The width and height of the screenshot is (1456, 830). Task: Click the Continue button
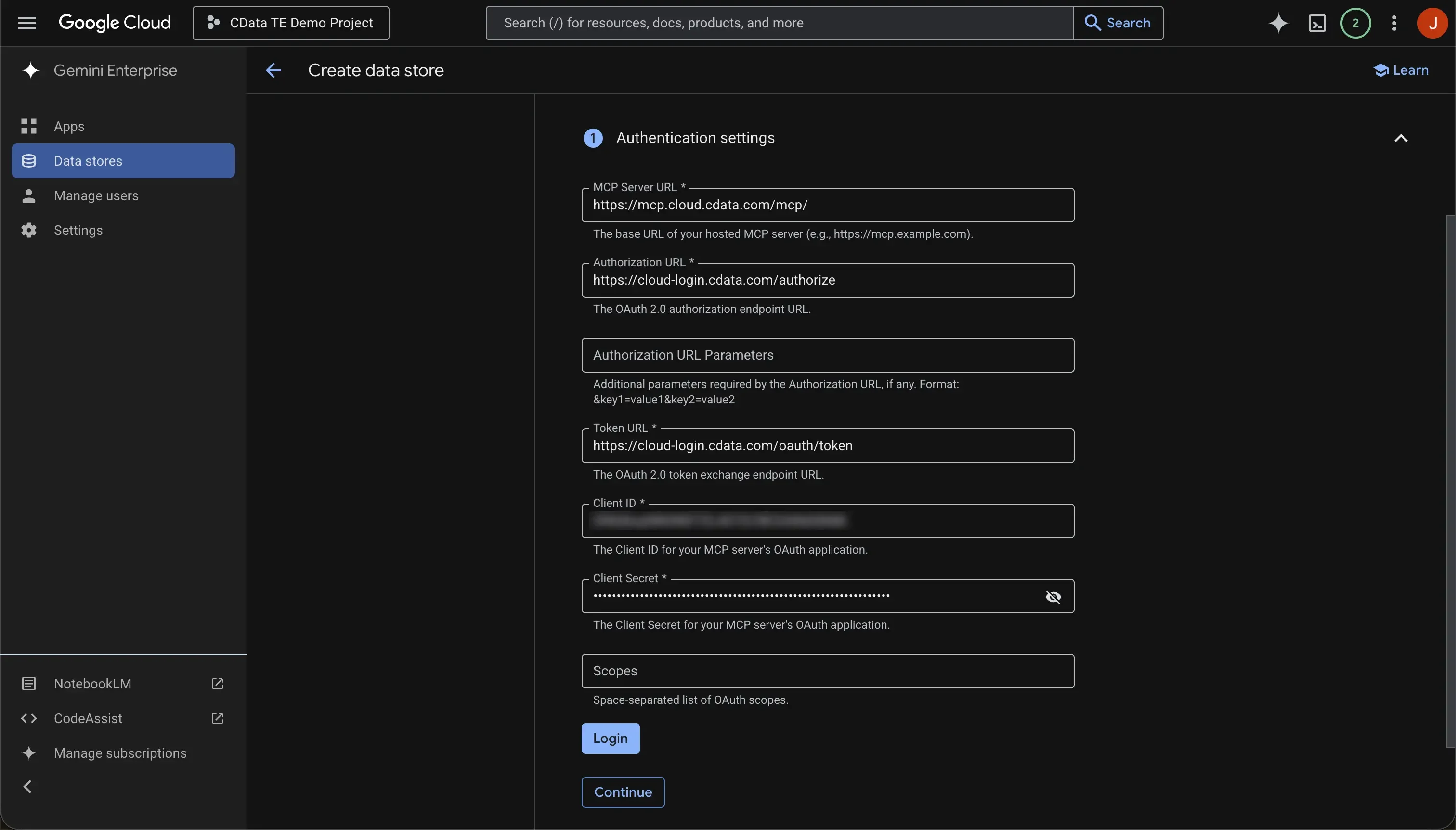click(x=623, y=792)
